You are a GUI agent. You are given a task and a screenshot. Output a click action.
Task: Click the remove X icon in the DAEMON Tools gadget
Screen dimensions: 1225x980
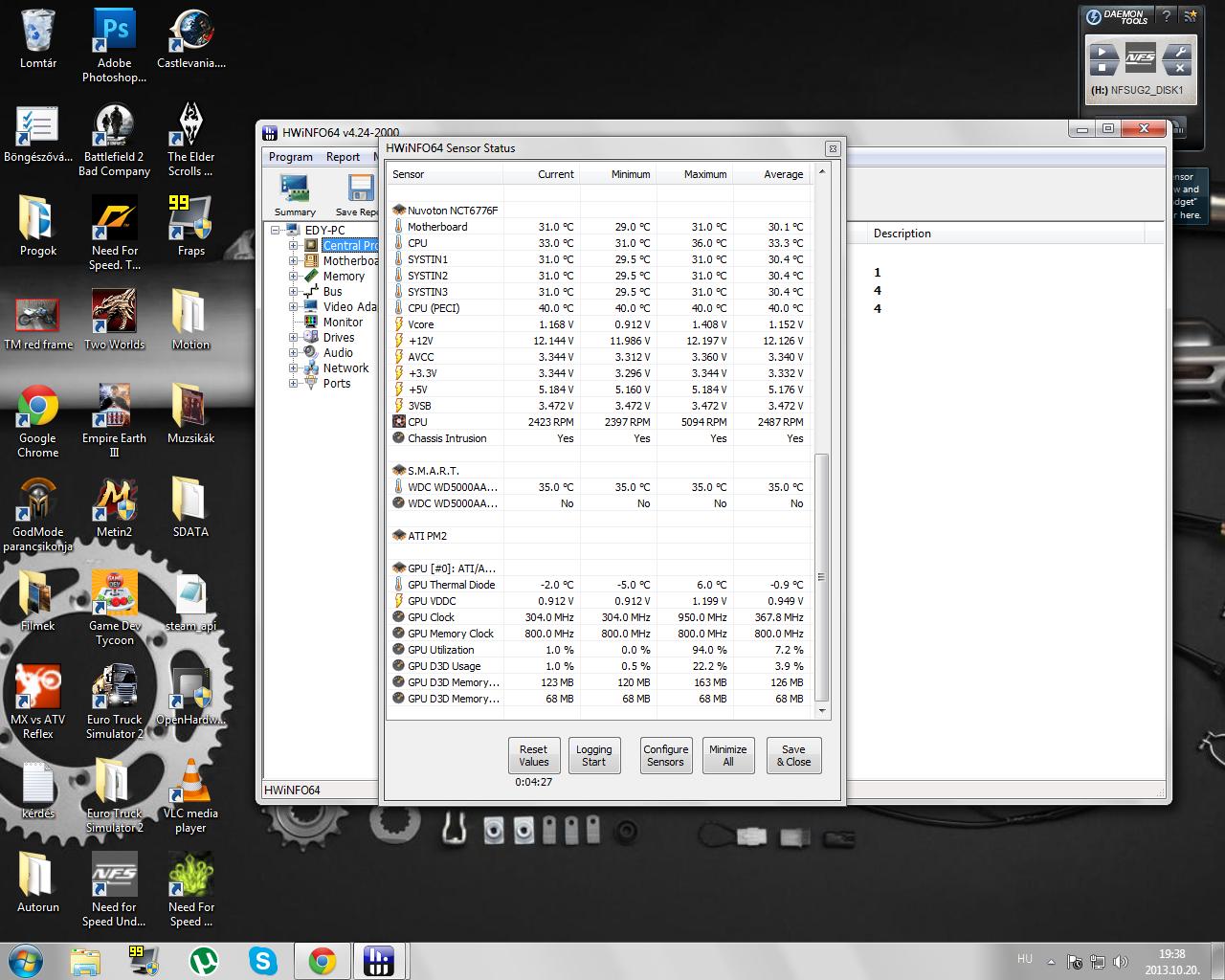[1180, 67]
